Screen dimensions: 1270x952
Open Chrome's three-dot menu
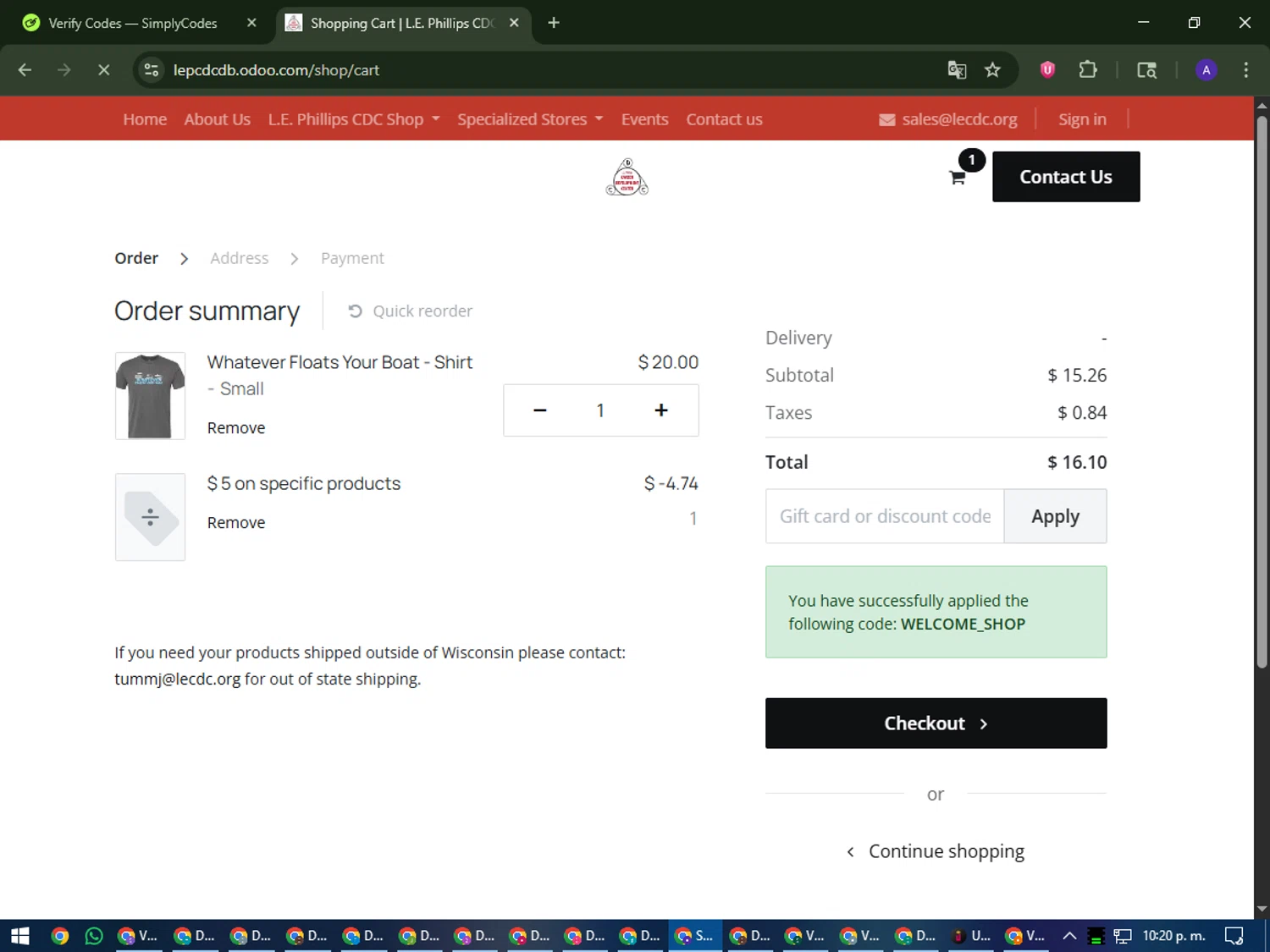pyautogui.click(x=1245, y=70)
